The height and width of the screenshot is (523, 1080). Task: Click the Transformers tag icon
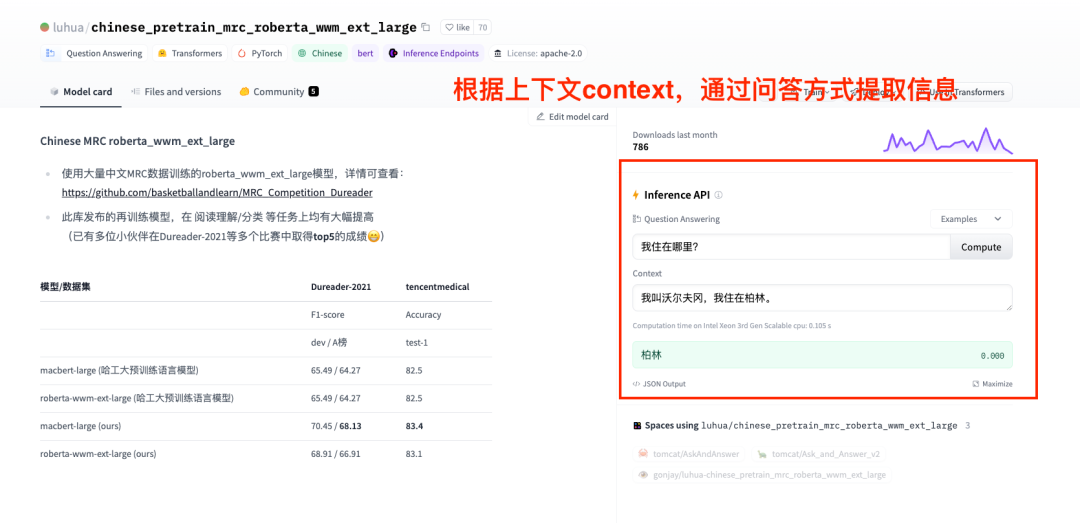(163, 53)
